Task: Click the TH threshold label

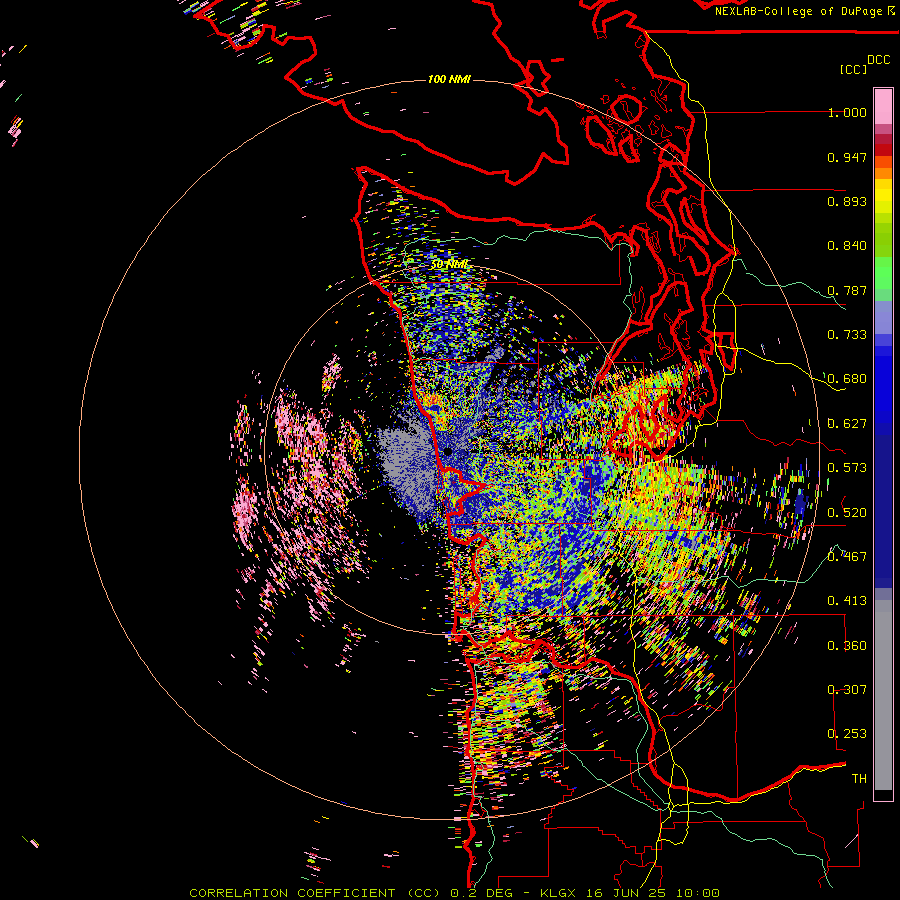Action: 859,778
